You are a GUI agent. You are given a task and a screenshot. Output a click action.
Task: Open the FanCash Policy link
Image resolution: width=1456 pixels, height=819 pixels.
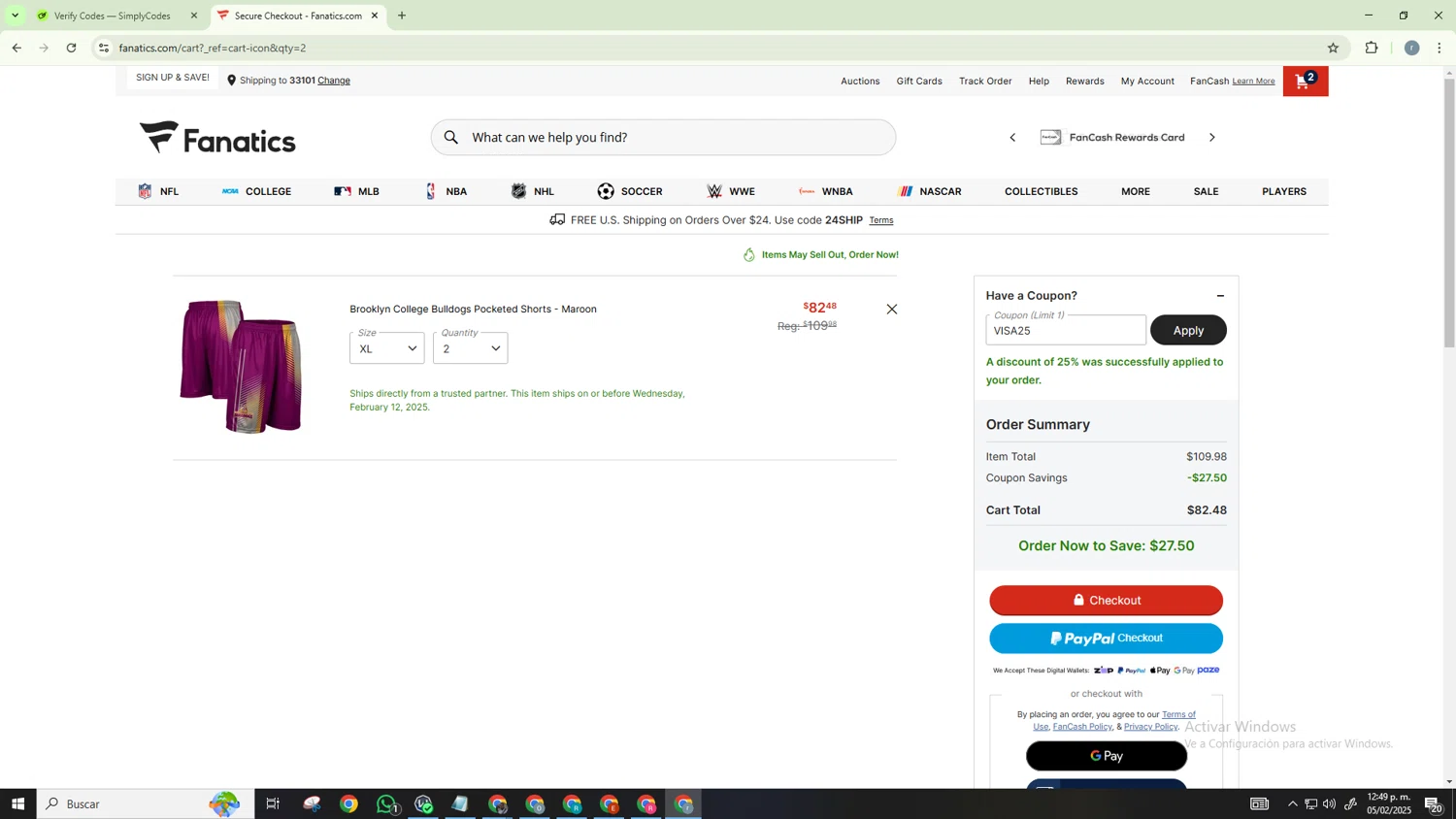[1082, 727]
